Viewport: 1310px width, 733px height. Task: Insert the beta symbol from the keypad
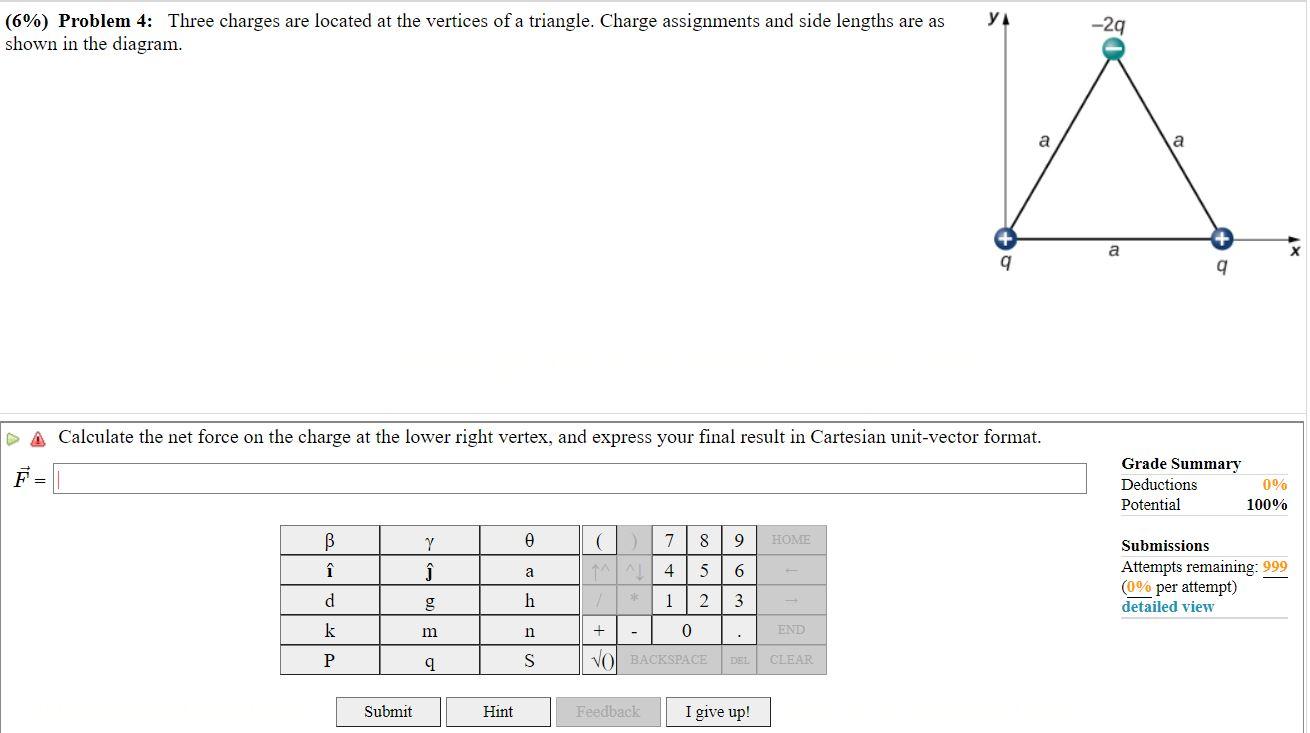[x=328, y=539]
